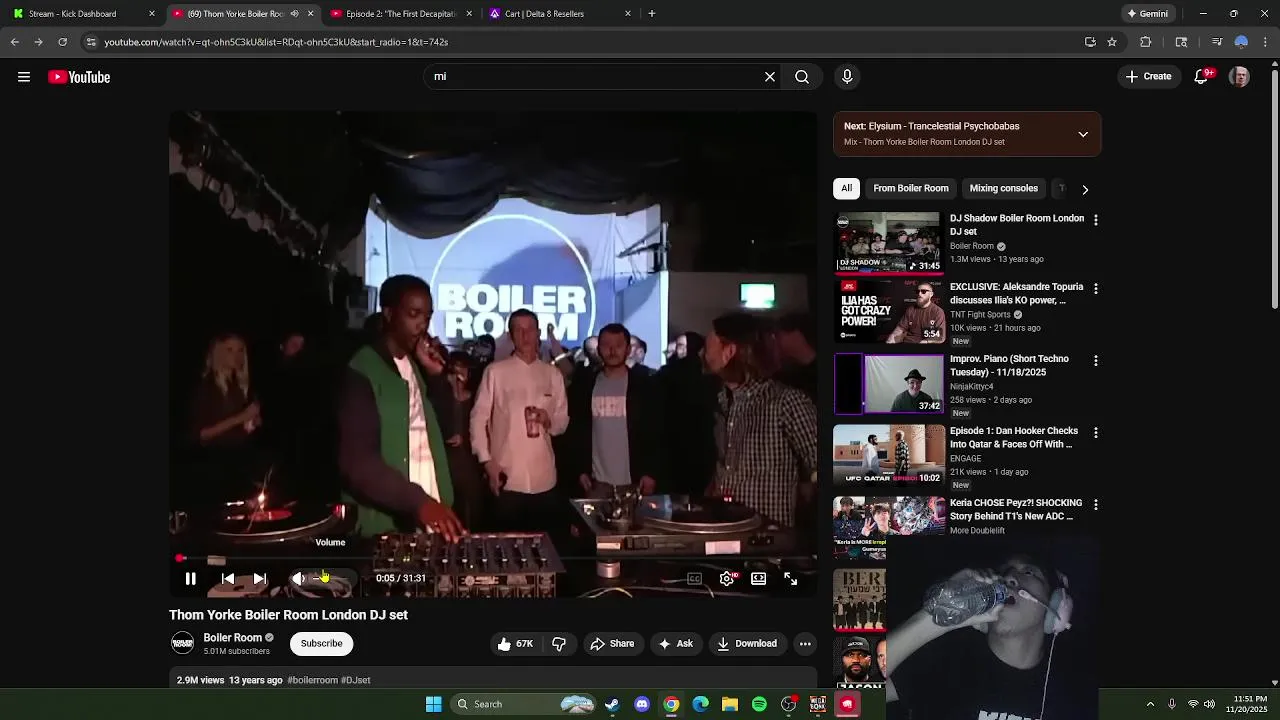This screenshot has width=1280, height=720.
Task: Switch to the Episode 2: The First Decapitation tab
Action: (x=400, y=14)
